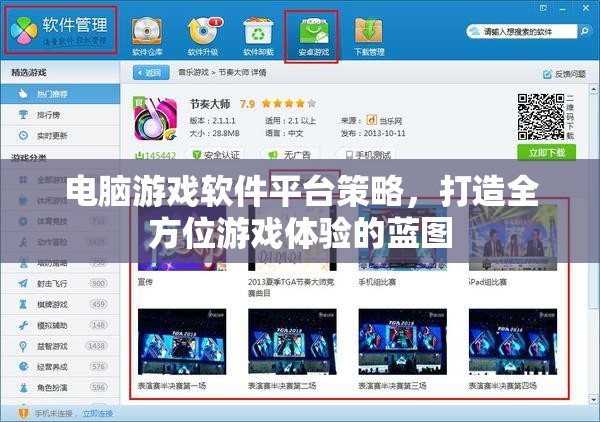Click the 模拟辅助 wrench icon
The width and height of the screenshot is (600, 422).
(x=23, y=325)
